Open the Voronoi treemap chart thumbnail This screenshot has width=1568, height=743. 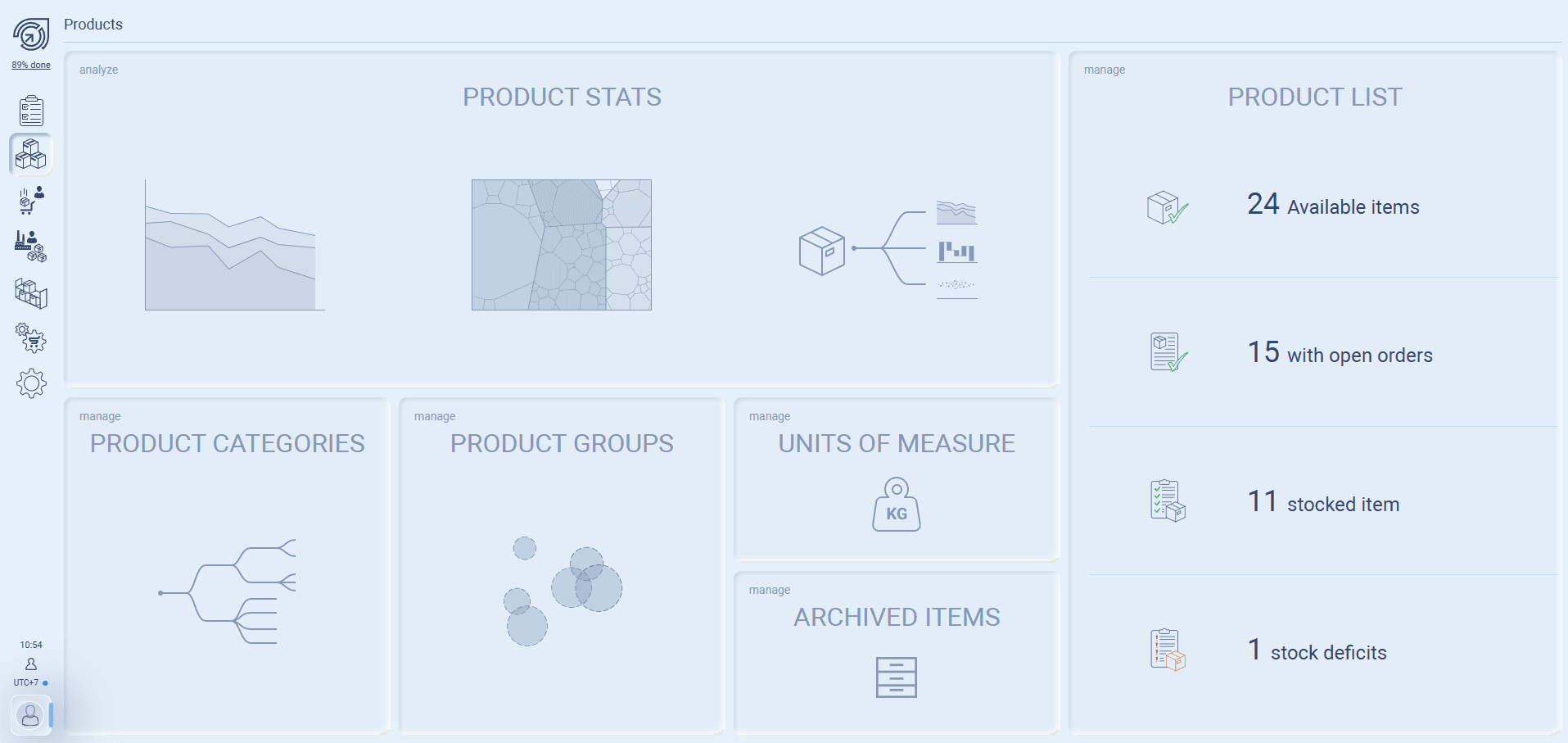click(562, 245)
